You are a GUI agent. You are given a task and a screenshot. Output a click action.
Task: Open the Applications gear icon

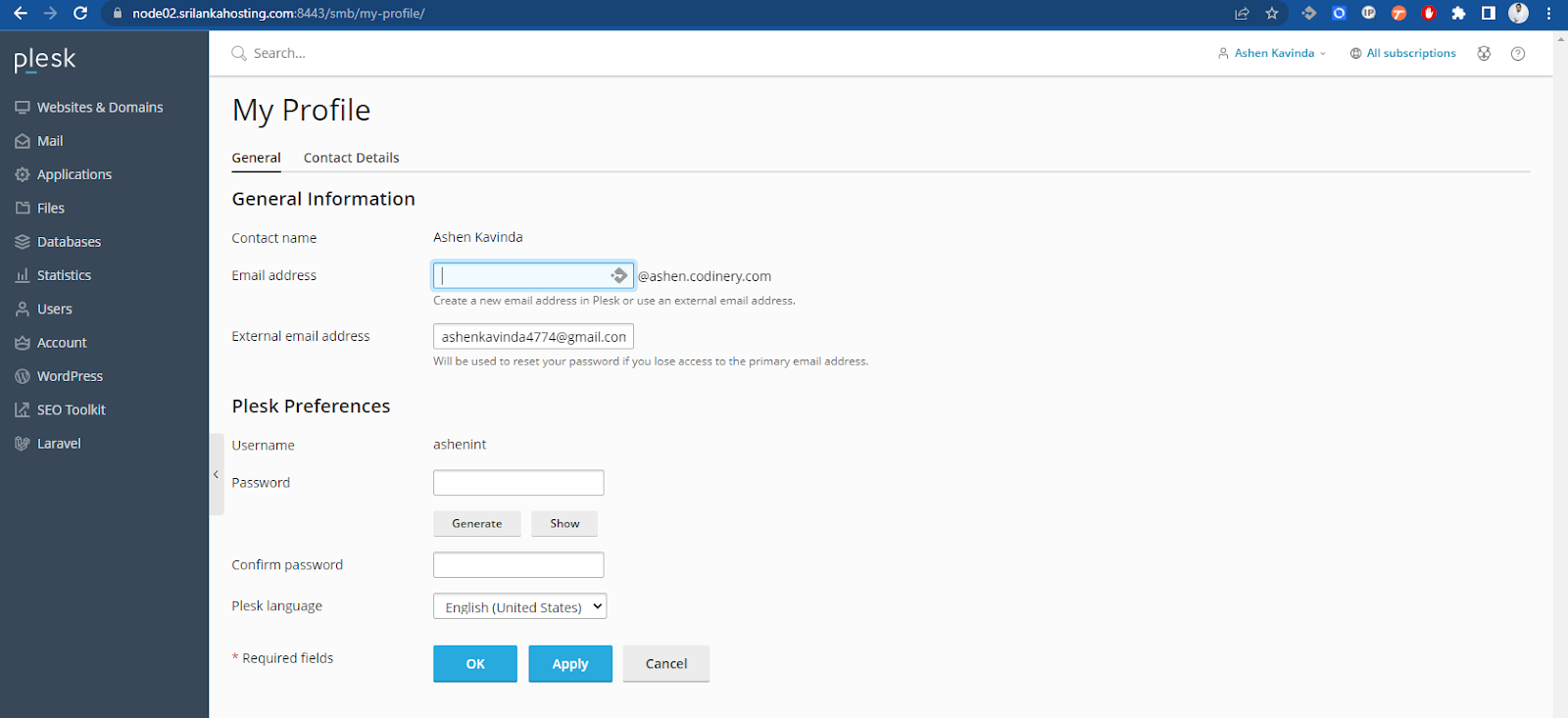(x=23, y=174)
